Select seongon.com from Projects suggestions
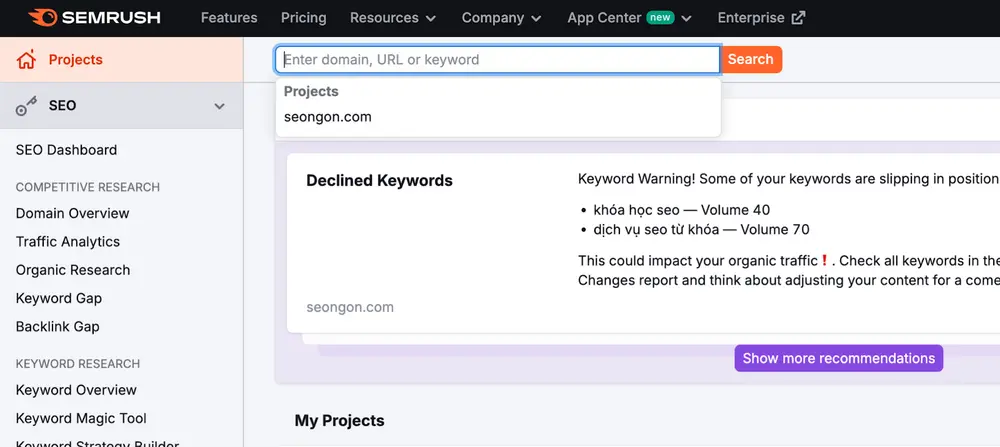 (327, 117)
